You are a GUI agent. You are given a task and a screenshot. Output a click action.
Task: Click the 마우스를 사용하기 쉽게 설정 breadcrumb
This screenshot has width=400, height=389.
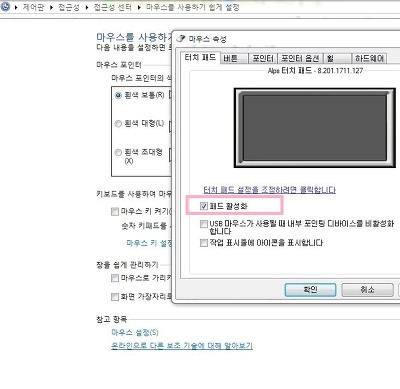click(193, 7)
